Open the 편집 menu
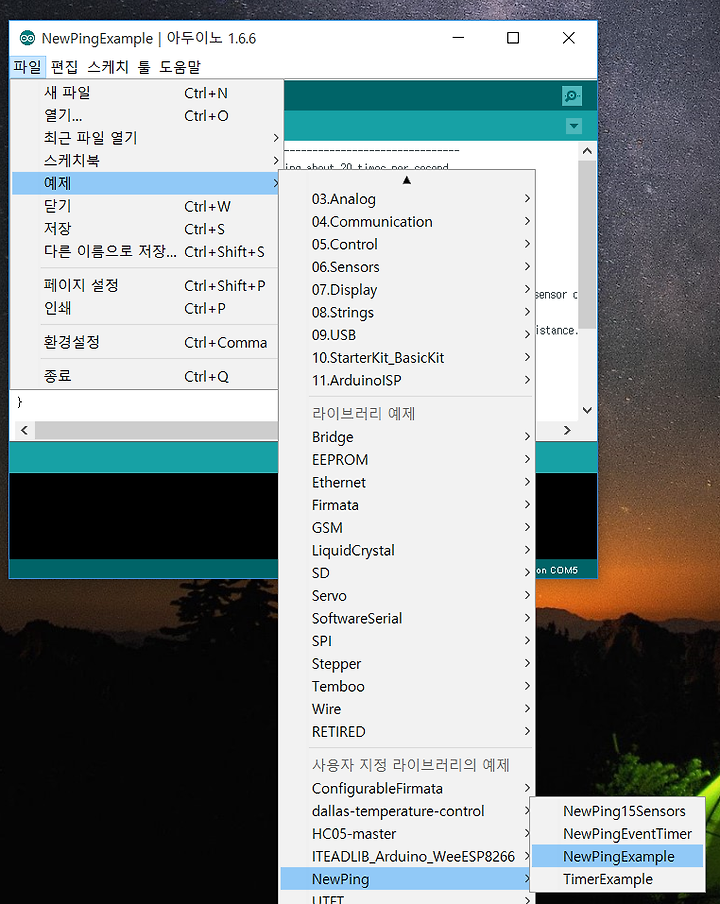Viewport: 720px width, 904px height. (64, 67)
